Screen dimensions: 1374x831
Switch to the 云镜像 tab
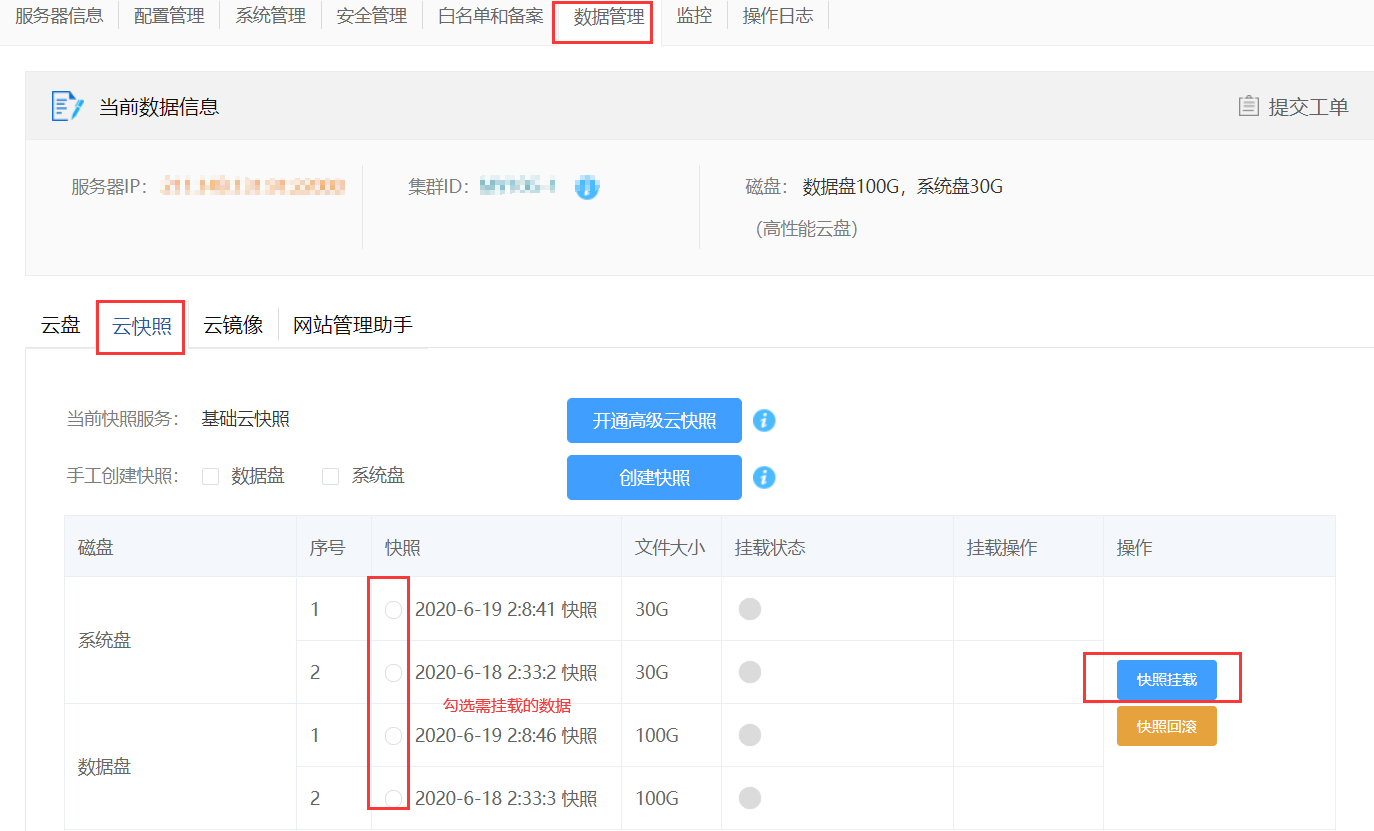point(233,325)
